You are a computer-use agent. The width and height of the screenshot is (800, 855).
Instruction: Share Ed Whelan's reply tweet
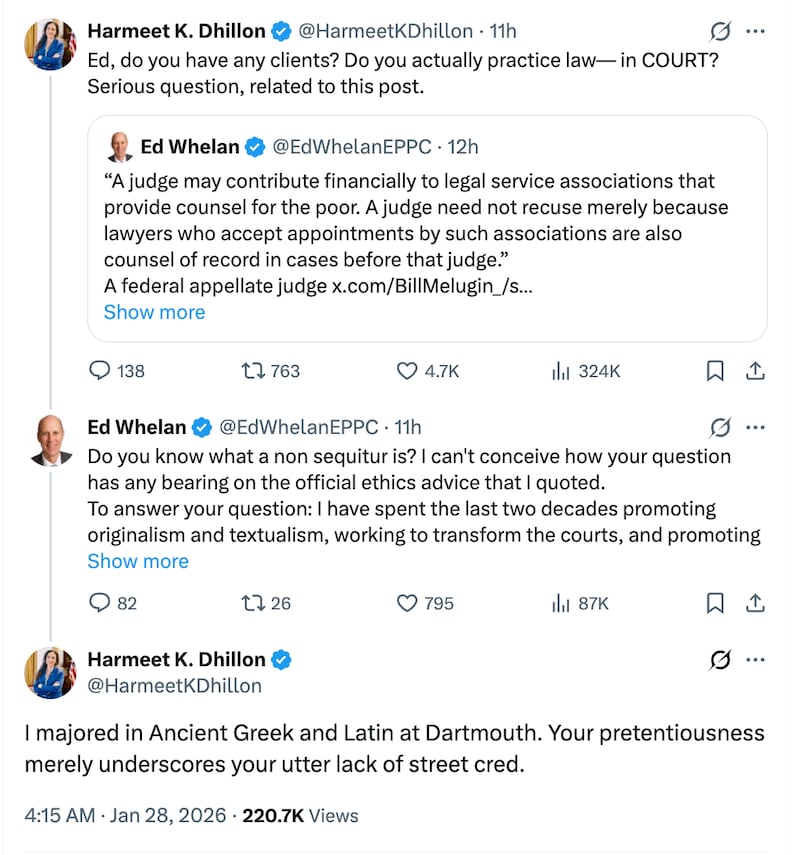point(756,602)
